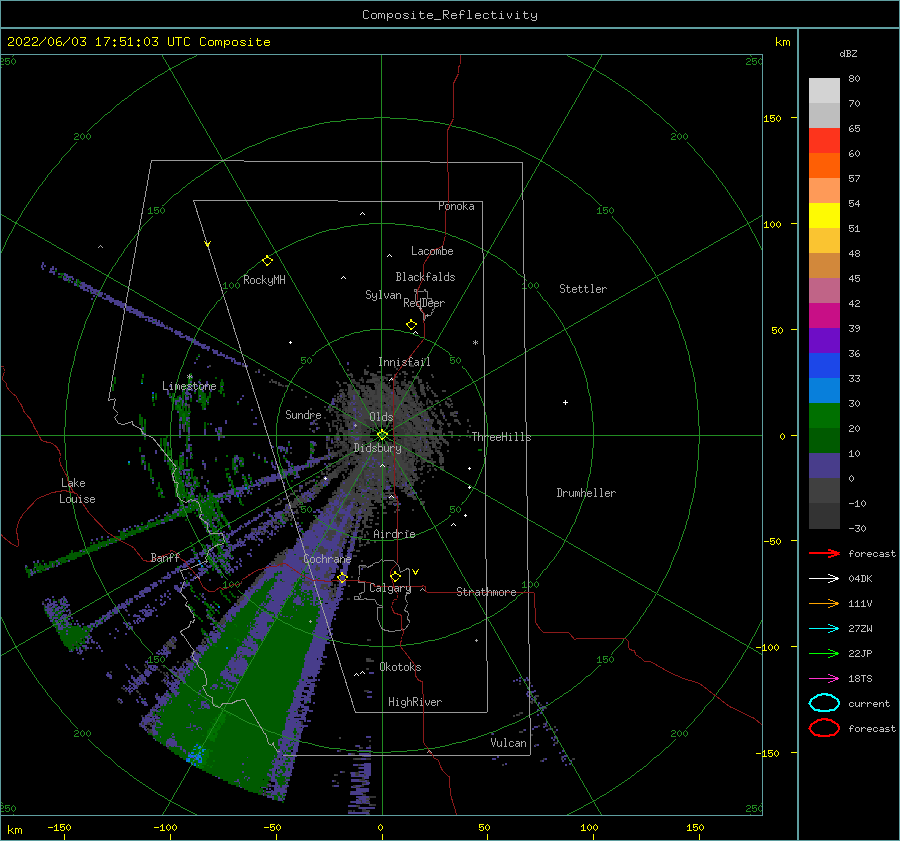Click the yellow diamond marker below Cochrane

[342, 577]
